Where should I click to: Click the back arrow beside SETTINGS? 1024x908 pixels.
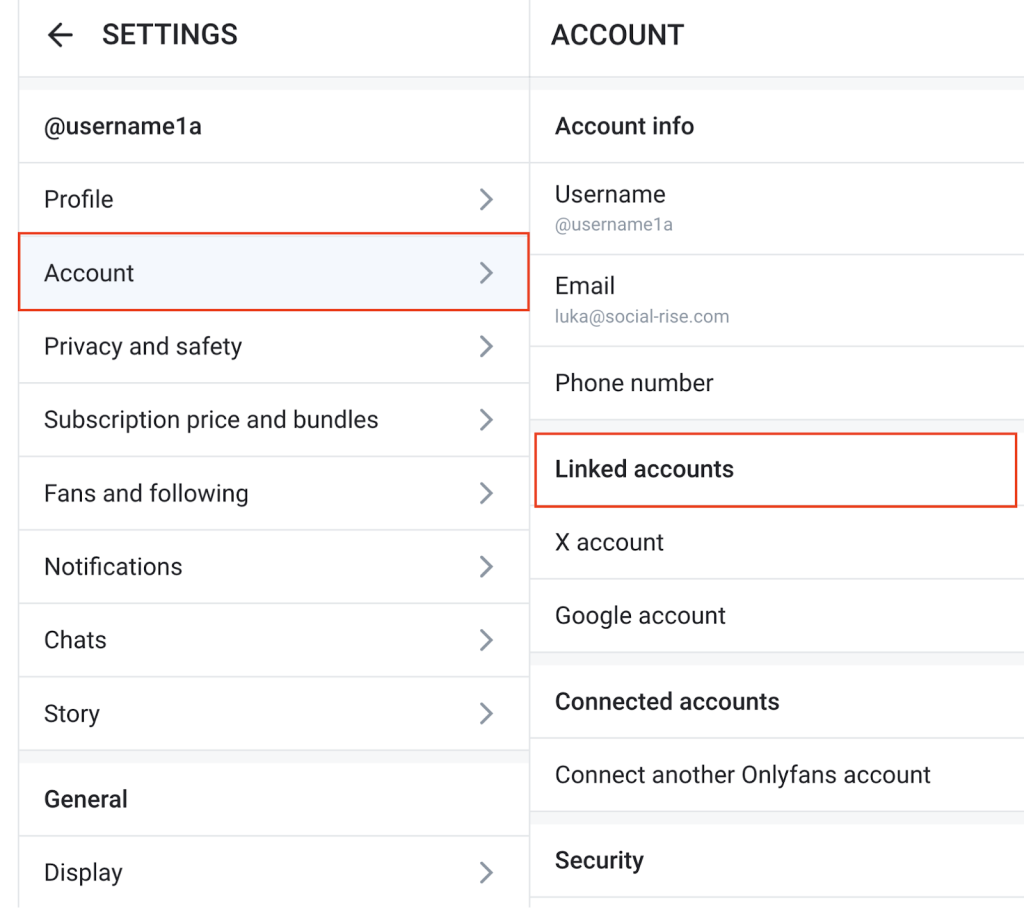[61, 35]
